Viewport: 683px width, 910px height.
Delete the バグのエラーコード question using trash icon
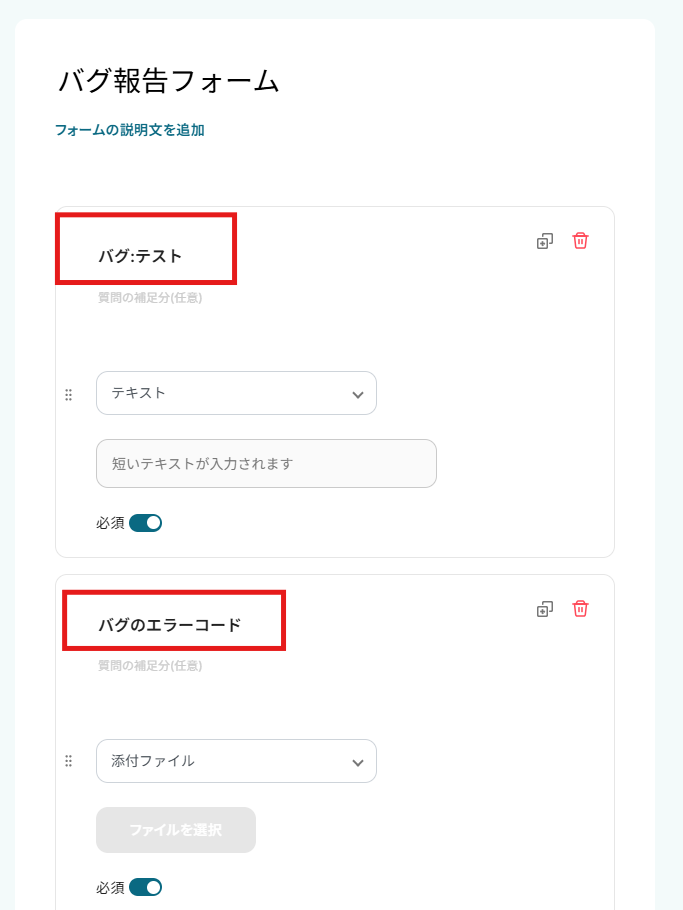579,608
